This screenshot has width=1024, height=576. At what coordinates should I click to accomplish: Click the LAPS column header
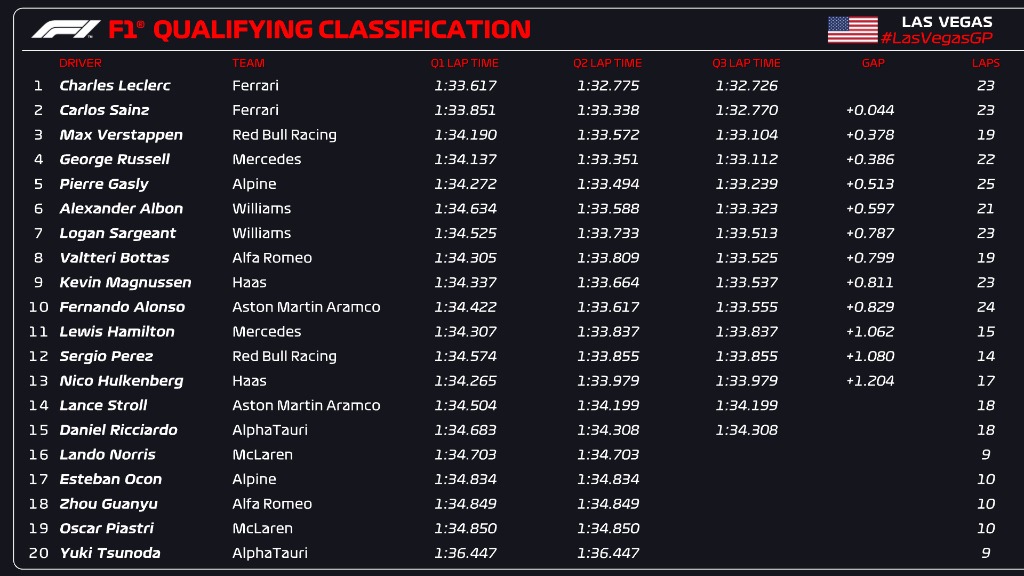(x=985, y=63)
